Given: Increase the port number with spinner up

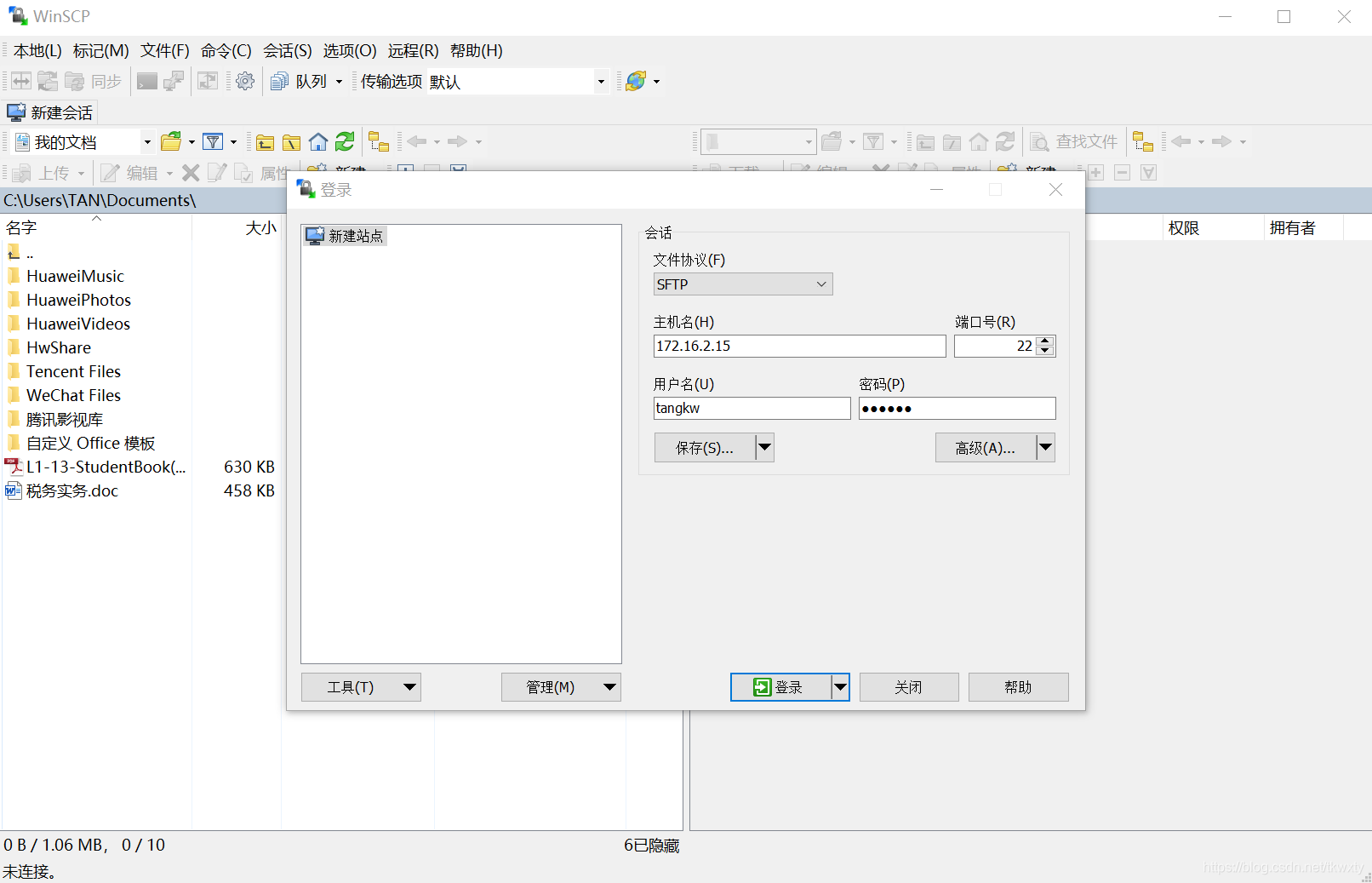Looking at the screenshot, I should tap(1046, 341).
